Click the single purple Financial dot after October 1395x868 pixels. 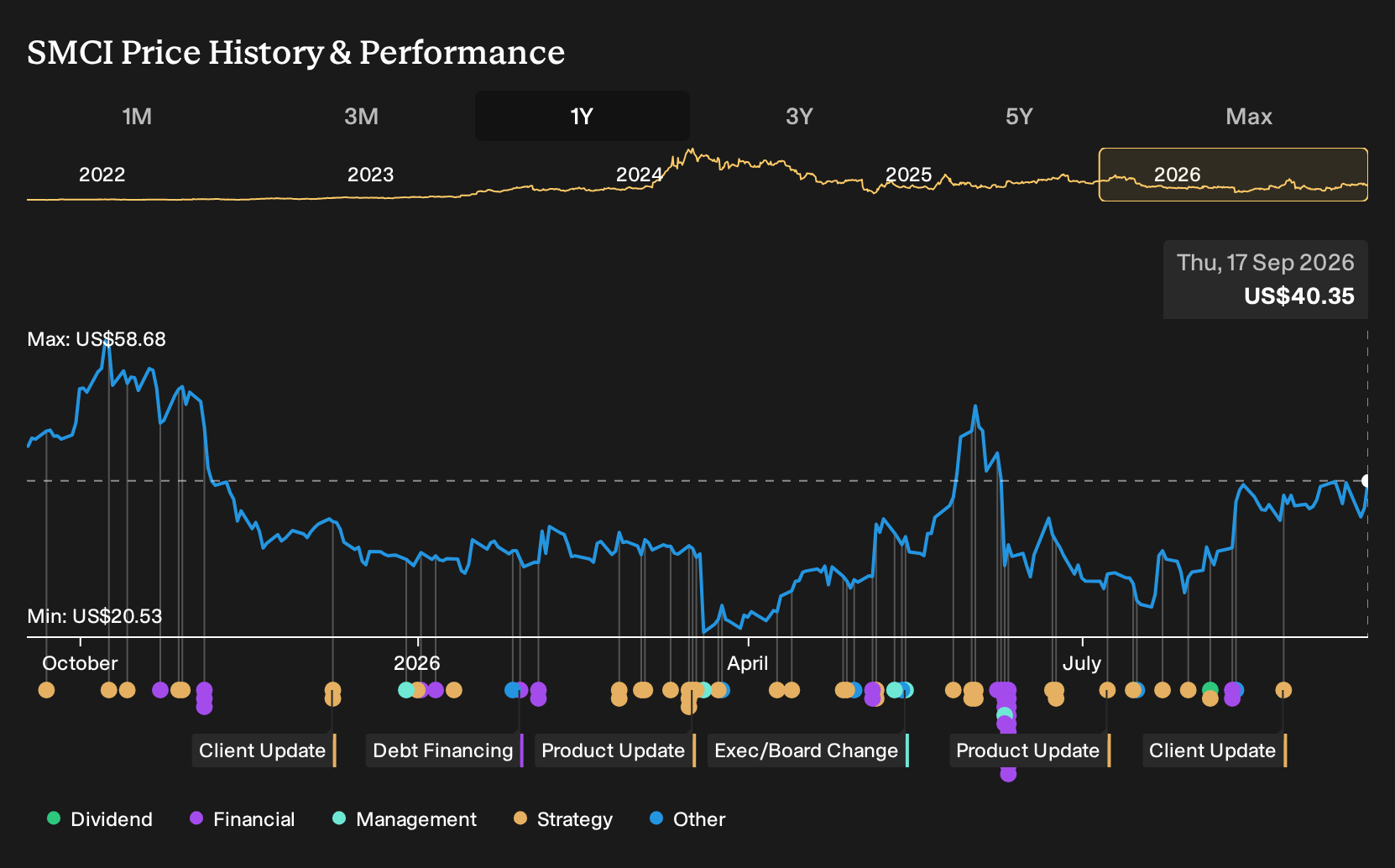(x=160, y=690)
